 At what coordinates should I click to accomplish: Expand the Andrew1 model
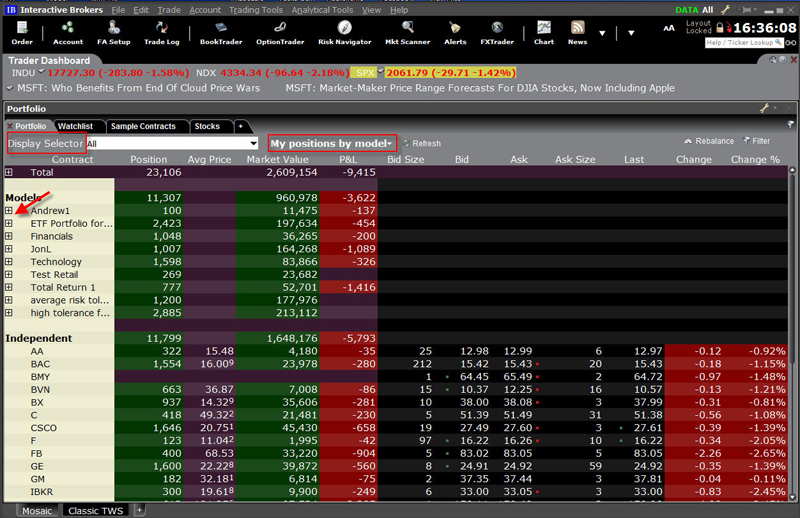[9, 210]
